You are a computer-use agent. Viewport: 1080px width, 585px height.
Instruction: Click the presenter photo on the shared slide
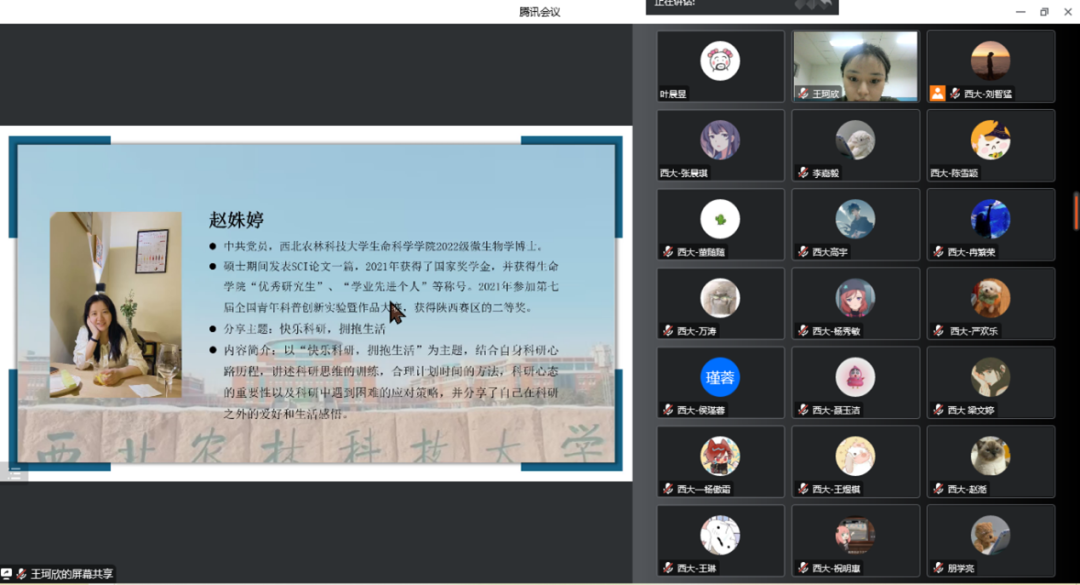[116, 305]
